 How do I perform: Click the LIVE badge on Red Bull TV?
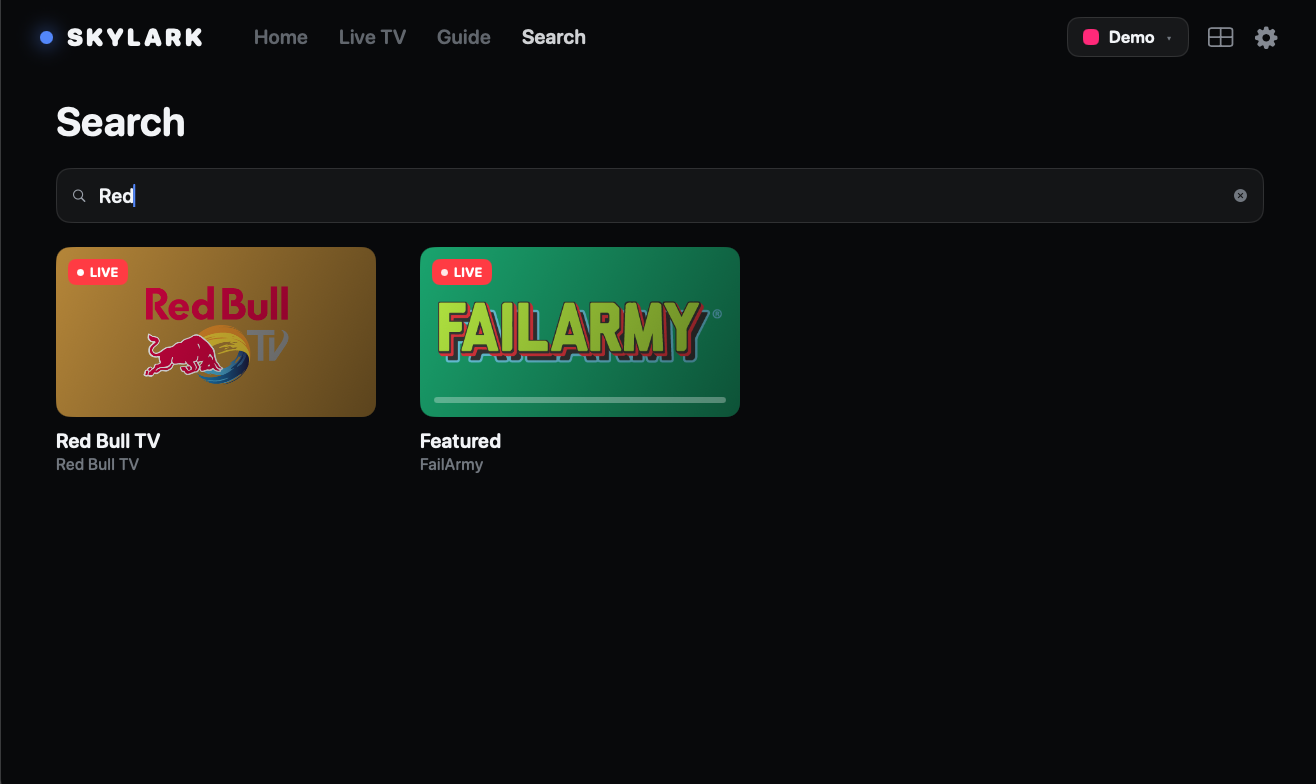pos(98,272)
